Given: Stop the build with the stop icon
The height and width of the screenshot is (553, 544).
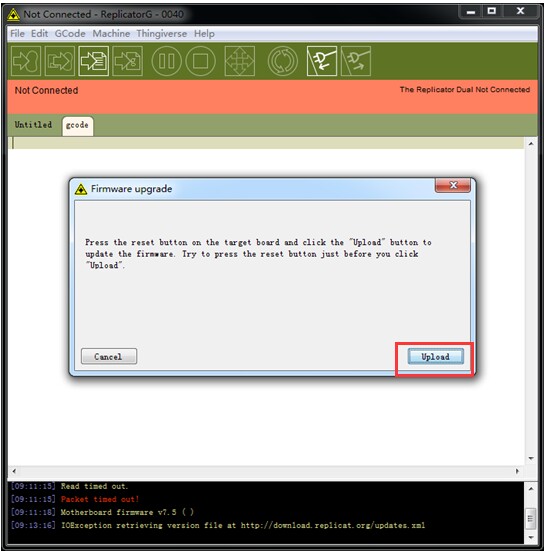Looking at the screenshot, I should tap(200, 61).
